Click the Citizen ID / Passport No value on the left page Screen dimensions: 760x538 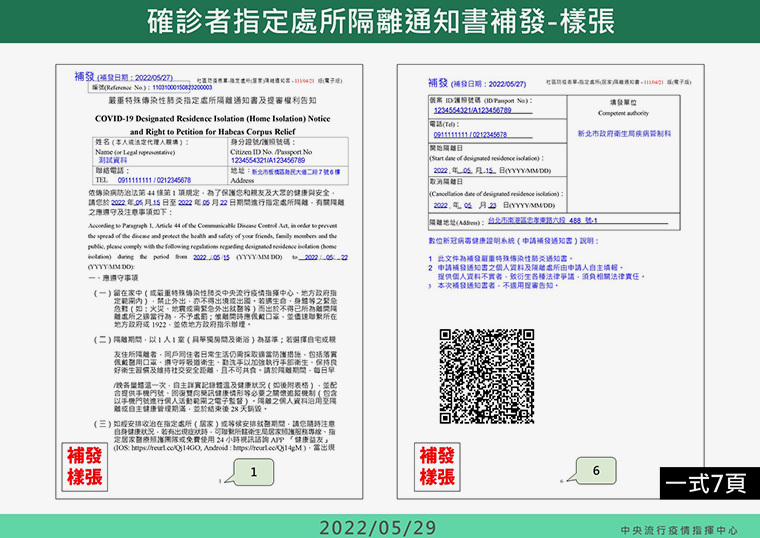(268, 160)
